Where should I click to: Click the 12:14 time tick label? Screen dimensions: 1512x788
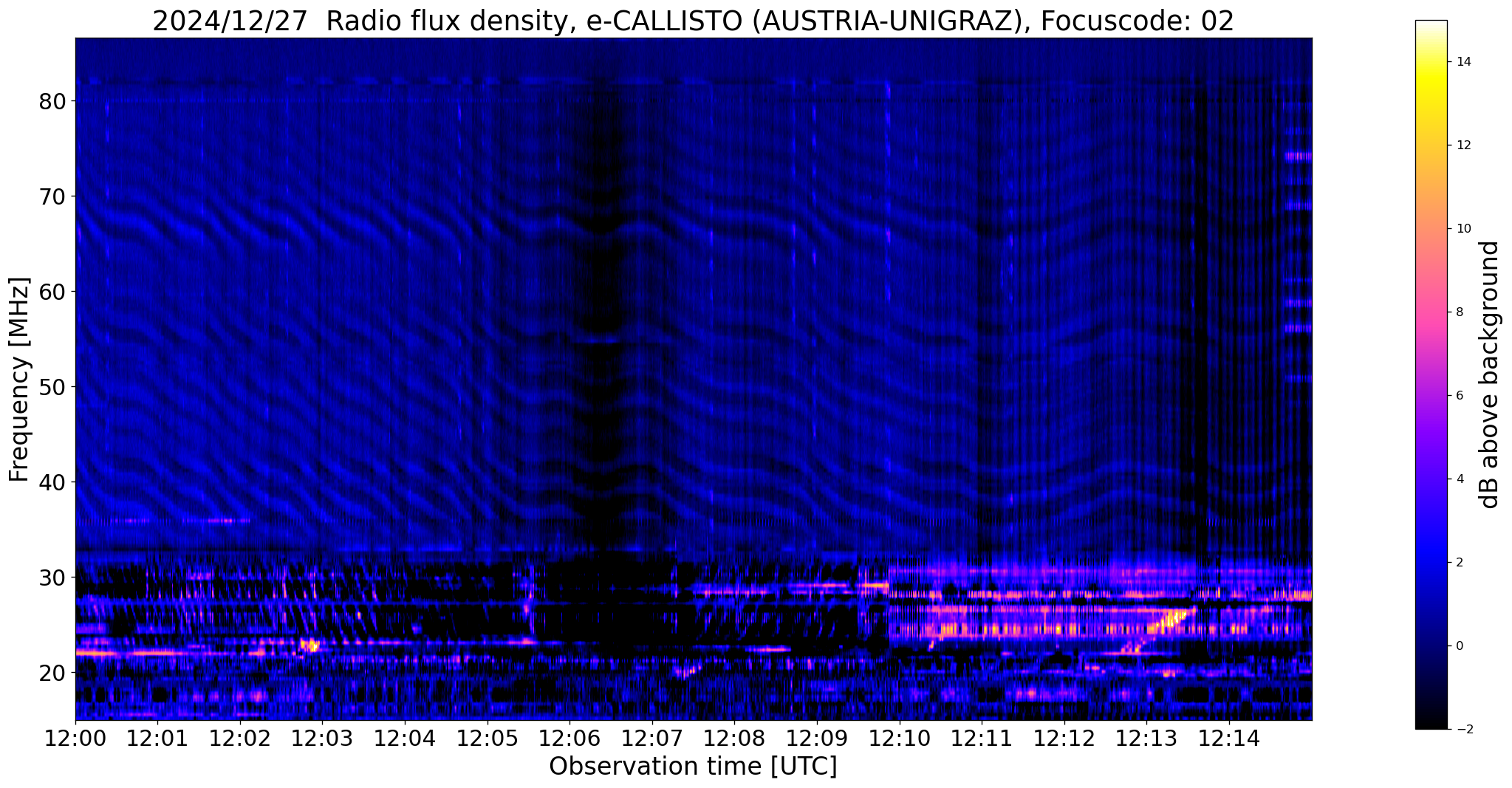[1229, 738]
